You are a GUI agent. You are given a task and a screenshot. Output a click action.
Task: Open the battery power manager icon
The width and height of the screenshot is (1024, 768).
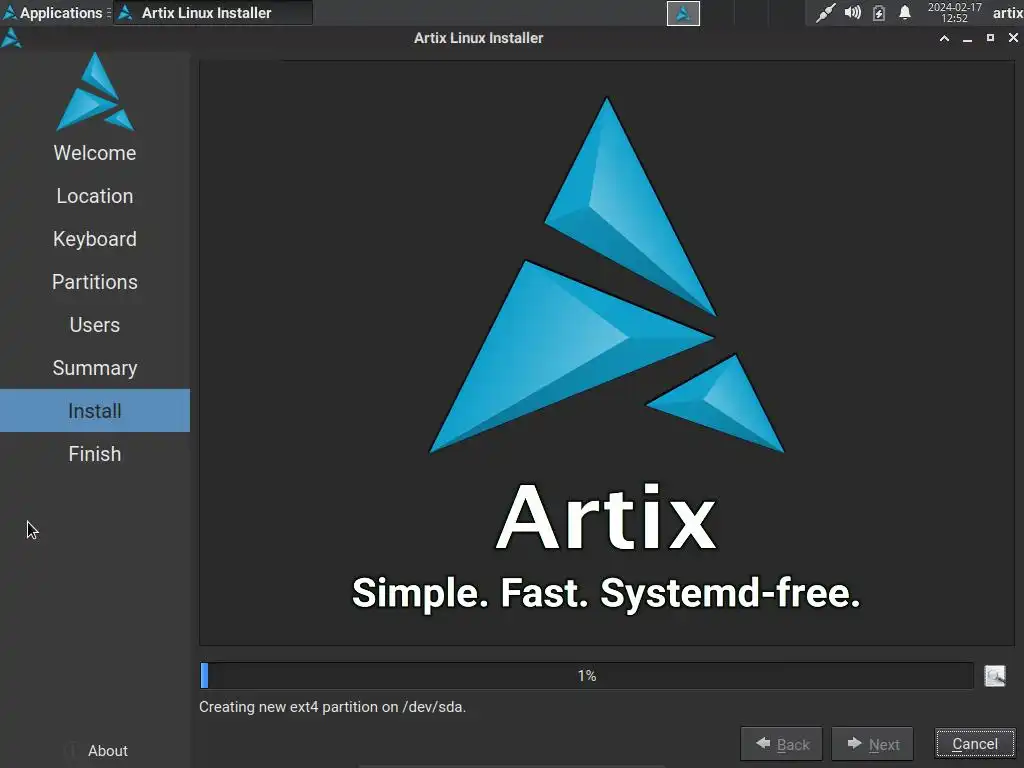pos(879,12)
